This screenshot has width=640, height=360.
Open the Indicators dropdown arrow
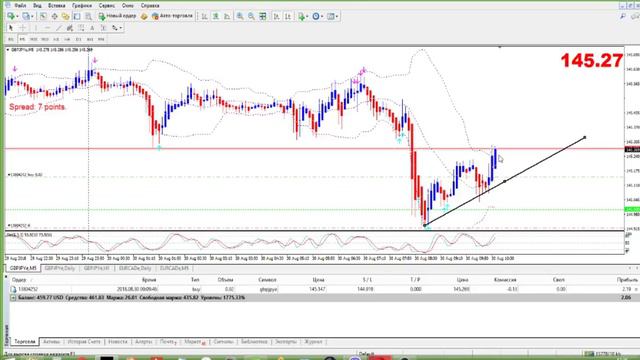307,16
